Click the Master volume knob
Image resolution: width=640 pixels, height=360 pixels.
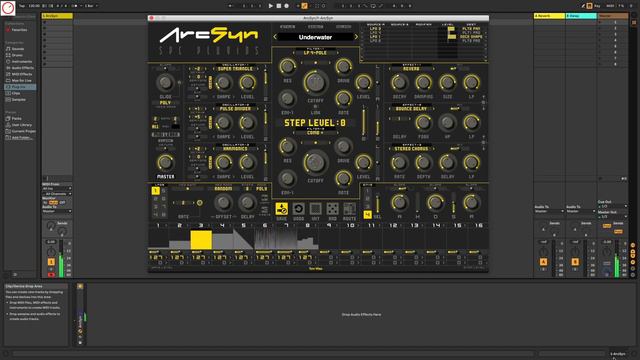pyautogui.click(x=165, y=162)
